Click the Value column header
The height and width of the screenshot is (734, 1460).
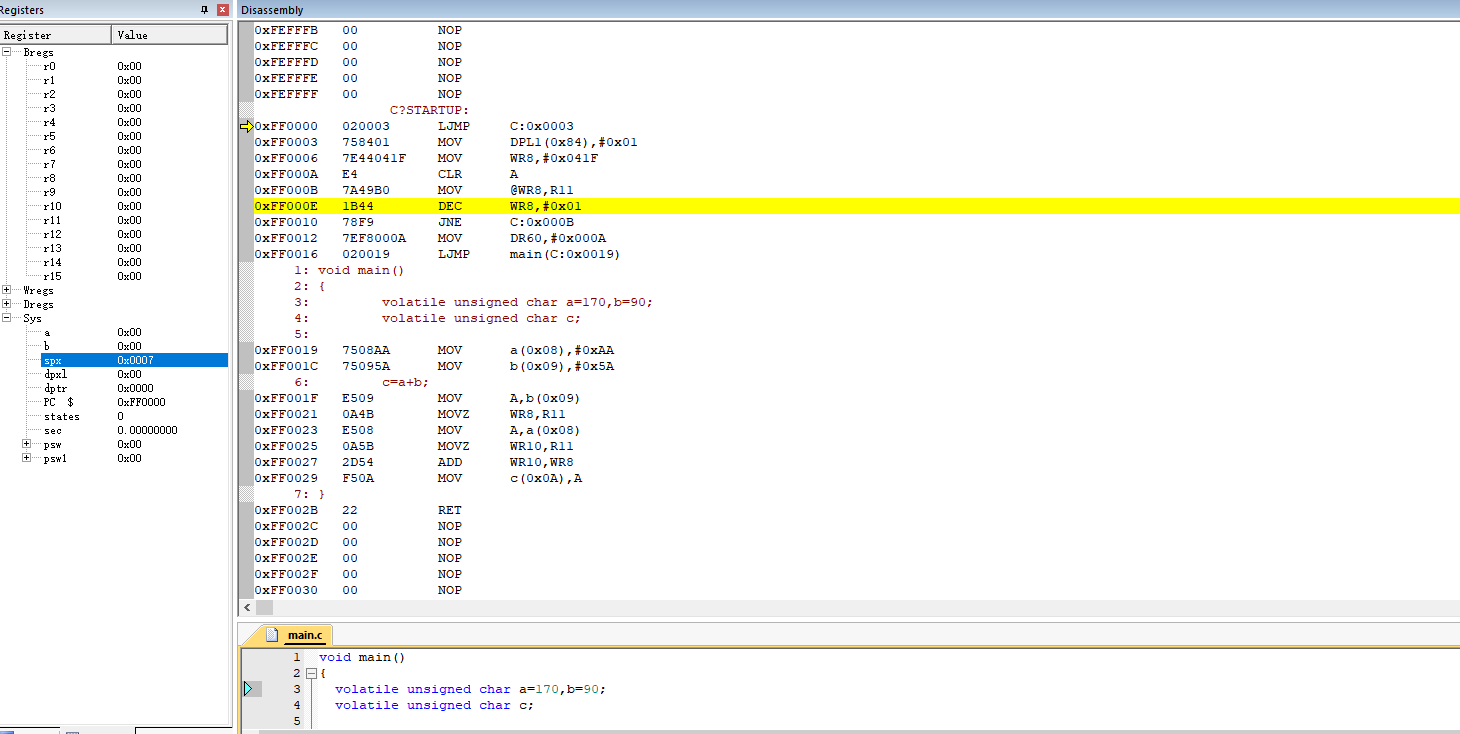(x=169, y=35)
